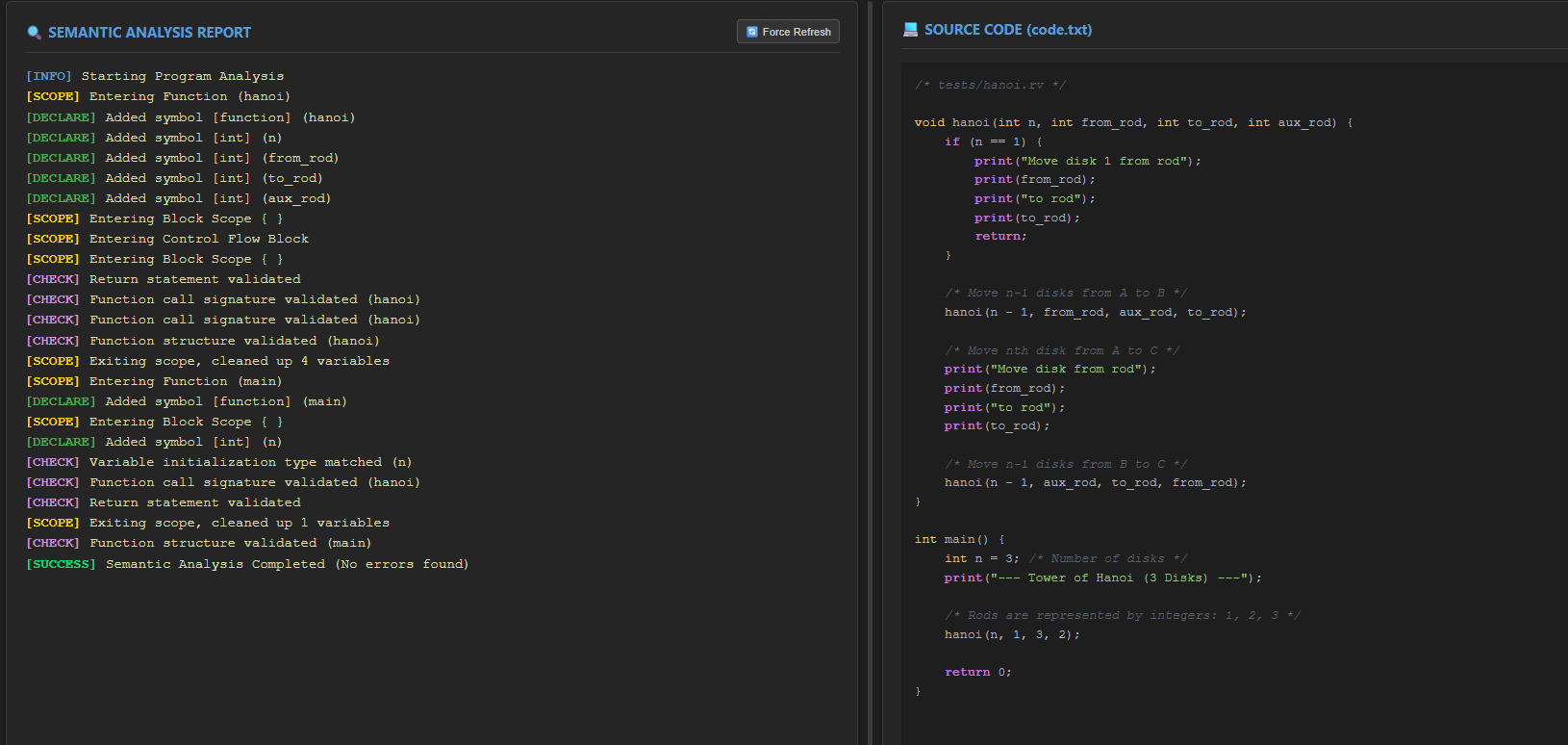Click code 'hanoi(n - 1, aux_rod, to_rod, from_rod);'

tap(1096, 482)
